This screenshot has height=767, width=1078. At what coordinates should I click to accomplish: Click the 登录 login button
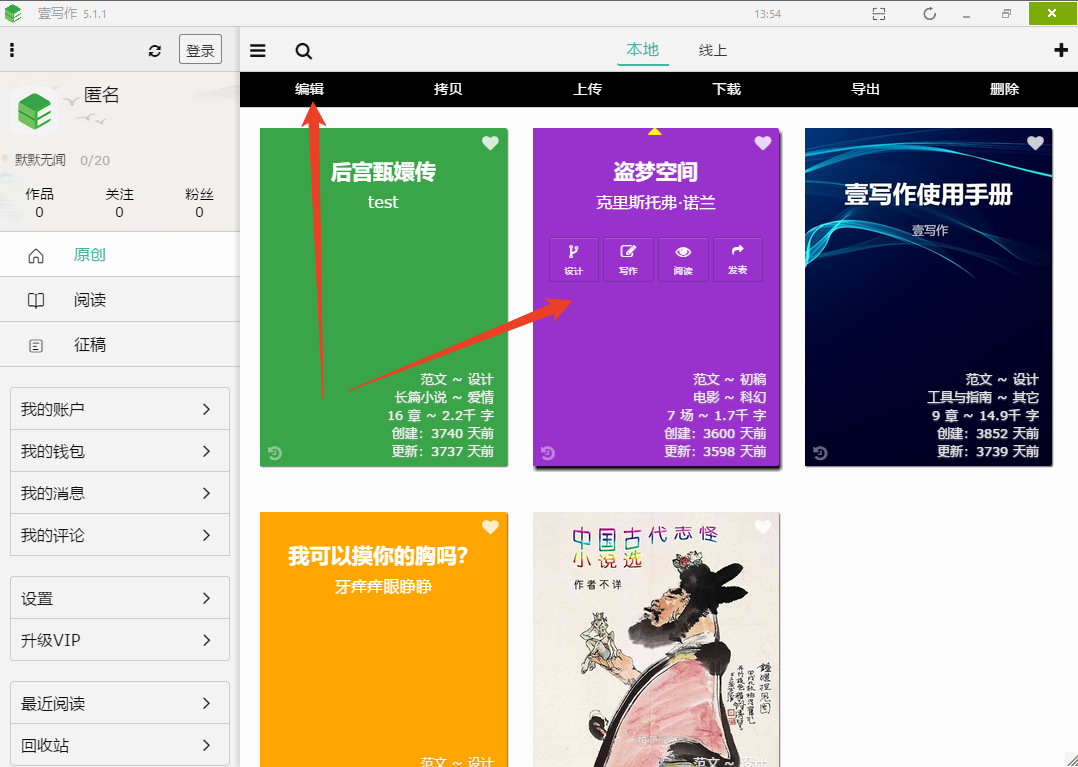tap(200, 49)
